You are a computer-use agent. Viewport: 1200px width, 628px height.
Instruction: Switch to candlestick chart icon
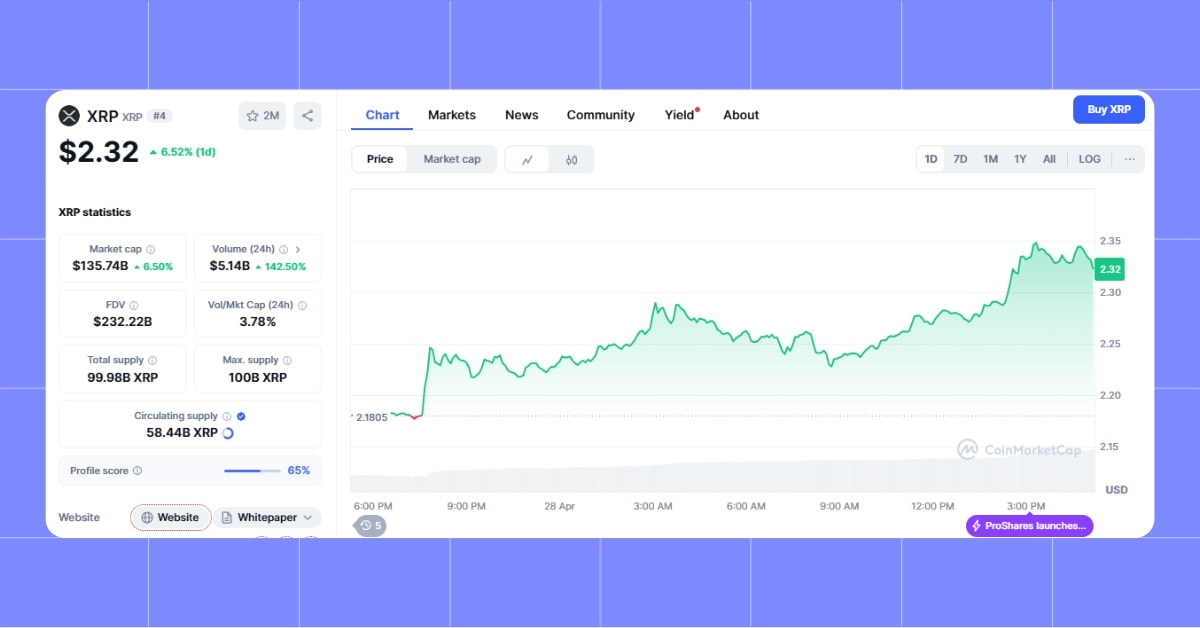[x=571, y=159]
